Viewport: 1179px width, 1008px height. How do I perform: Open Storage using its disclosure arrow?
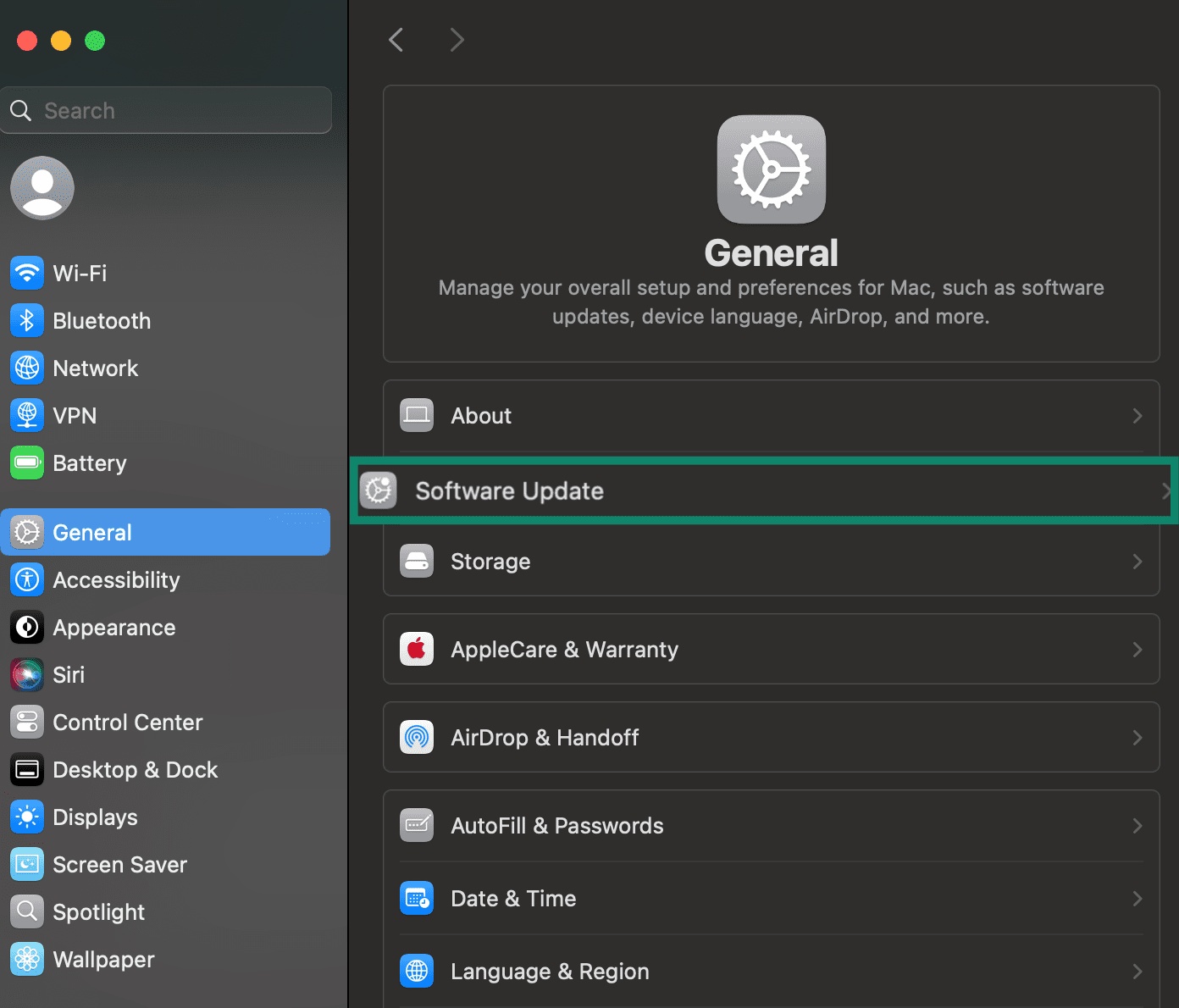[x=1137, y=561]
